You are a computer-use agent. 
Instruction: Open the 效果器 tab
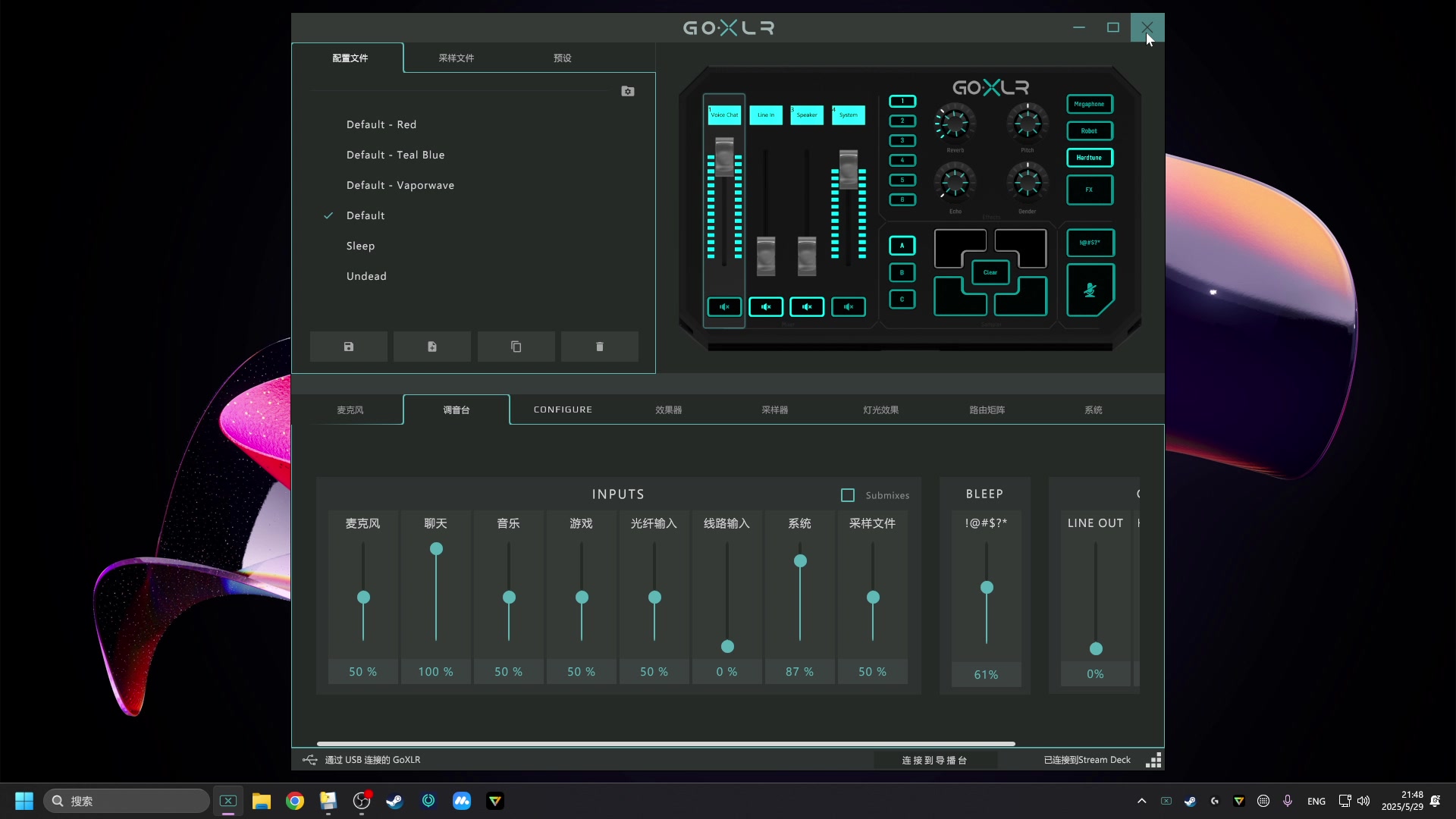click(669, 410)
